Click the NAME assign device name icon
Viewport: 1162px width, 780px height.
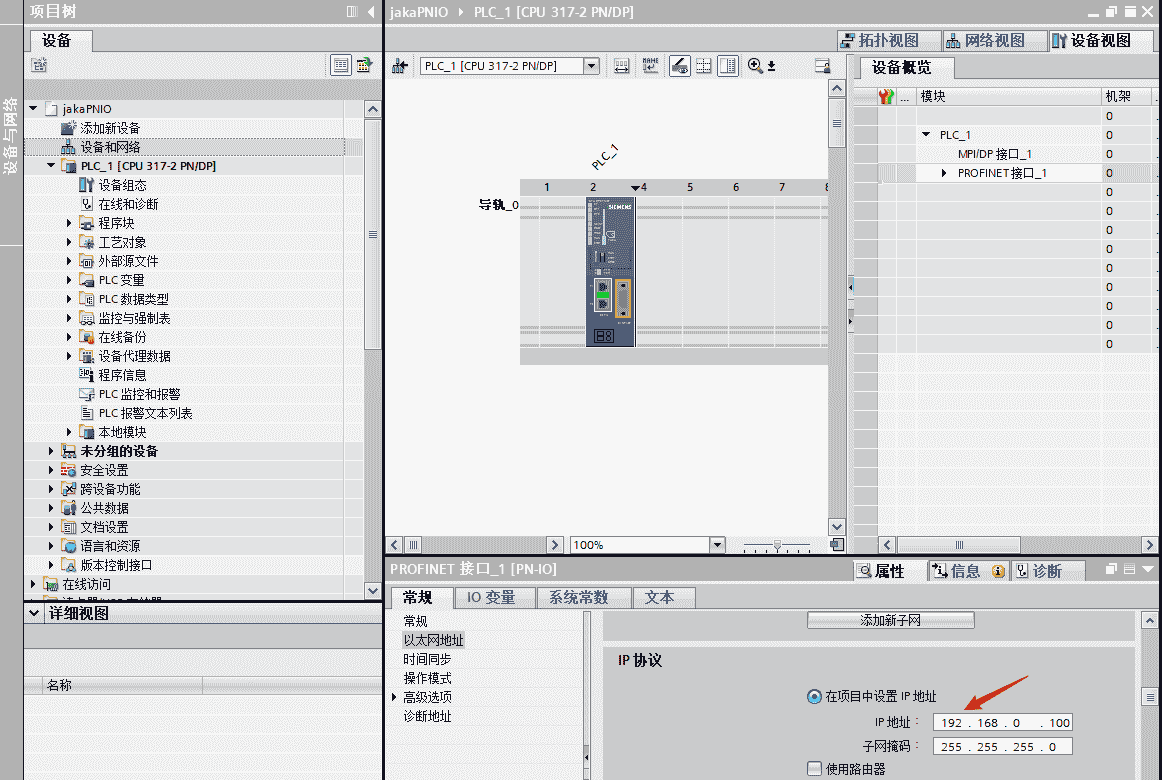(x=651, y=66)
